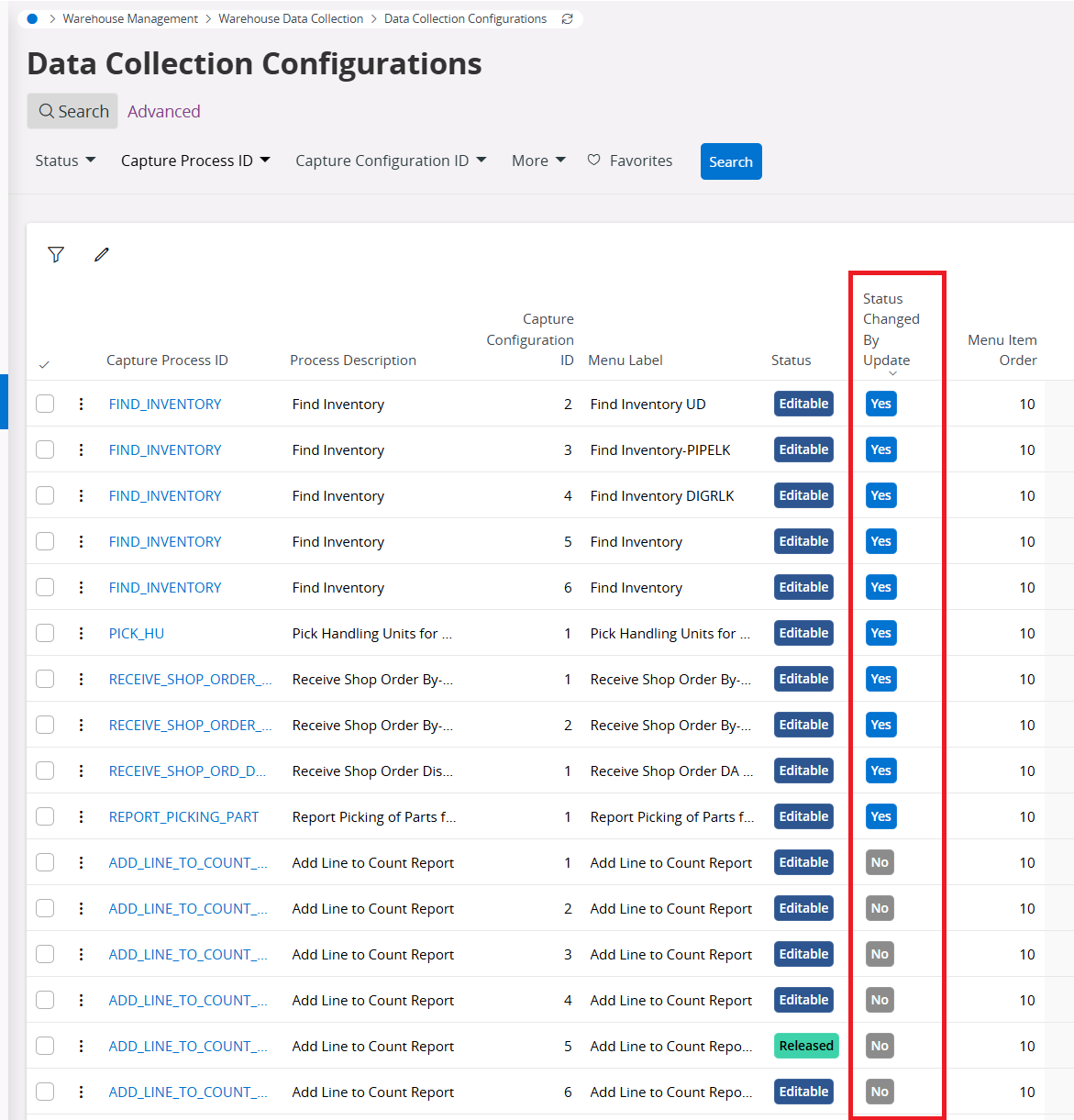Click the filter funnel icon
The image size is (1074, 1120).
[56, 254]
